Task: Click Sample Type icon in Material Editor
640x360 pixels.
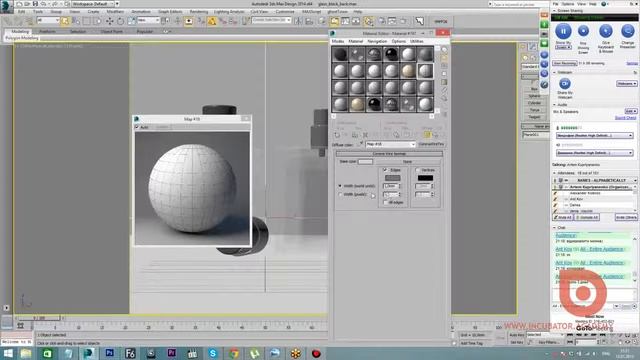Action: pos(444,49)
